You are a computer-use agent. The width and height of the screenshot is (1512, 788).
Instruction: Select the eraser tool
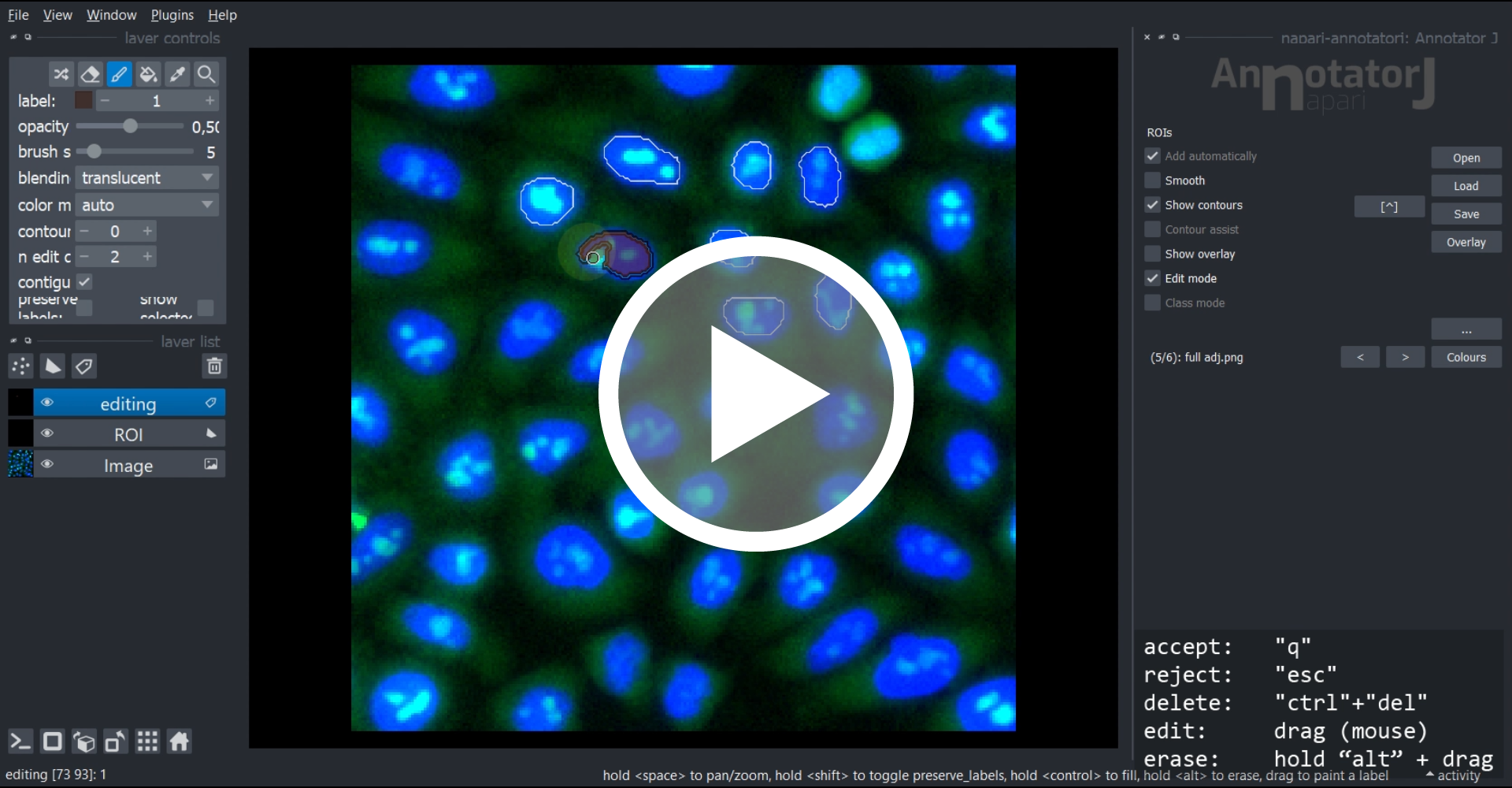point(90,74)
